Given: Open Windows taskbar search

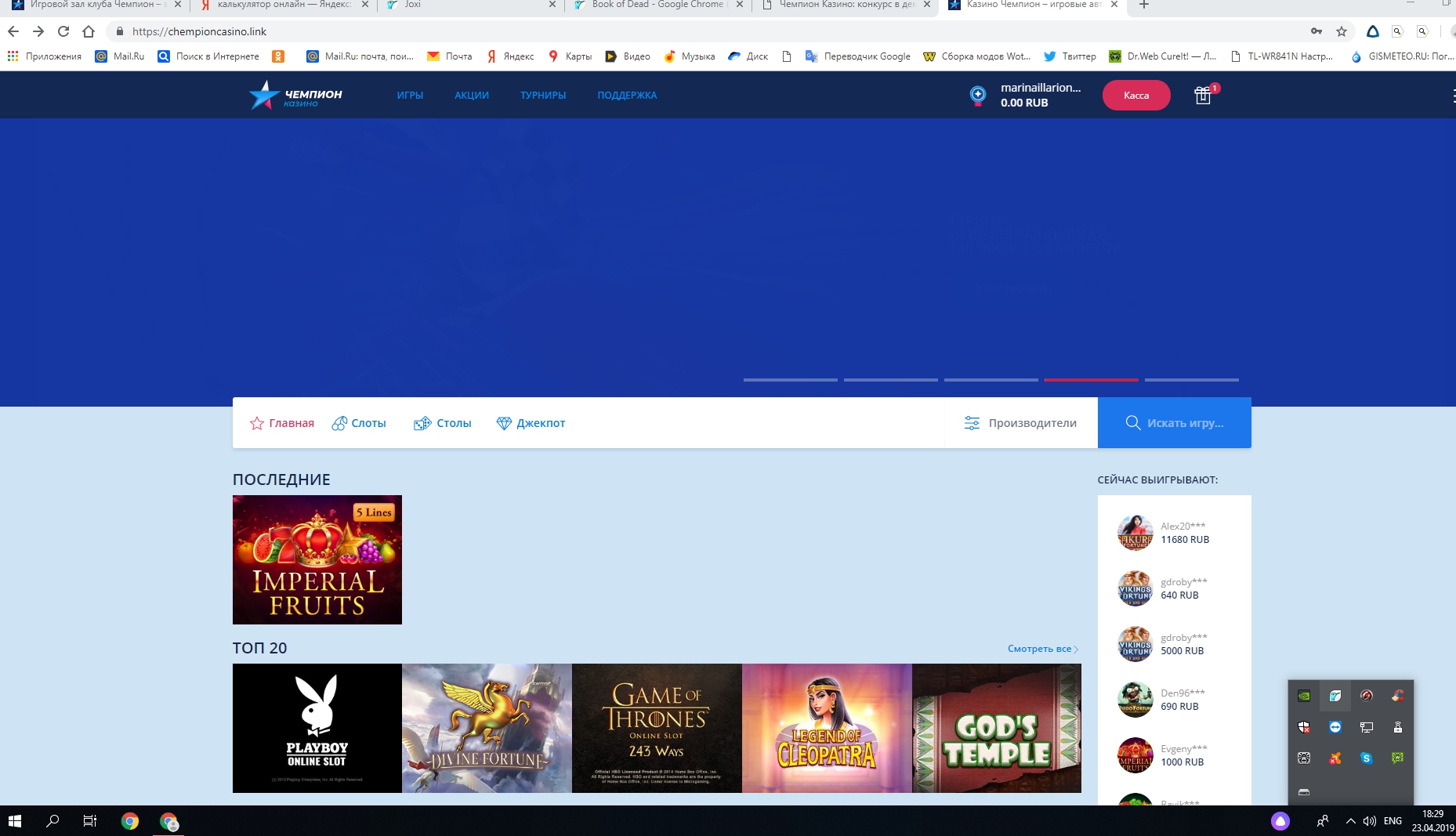Looking at the screenshot, I should click(x=53, y=821).
